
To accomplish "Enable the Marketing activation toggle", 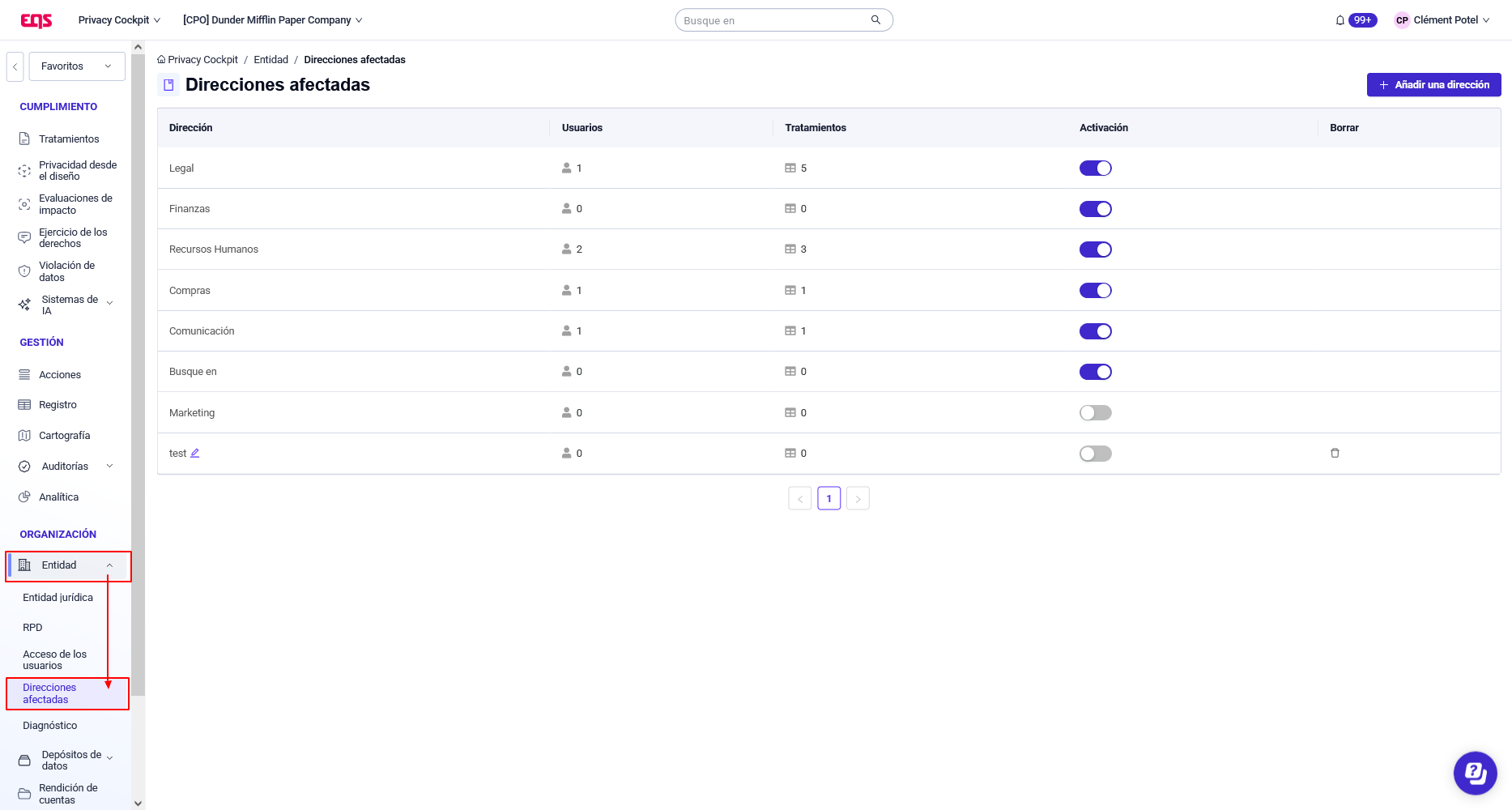I will (1095, 413).
